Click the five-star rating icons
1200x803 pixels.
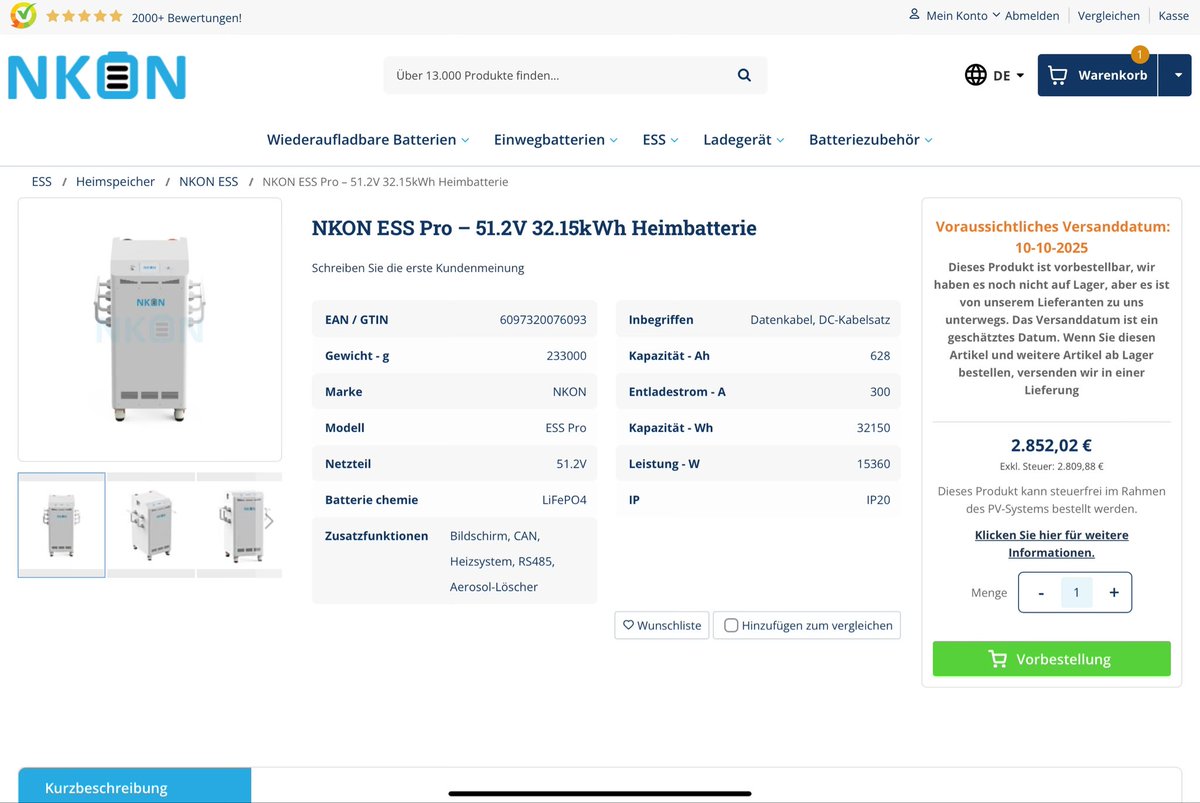[x=84, y=16]
